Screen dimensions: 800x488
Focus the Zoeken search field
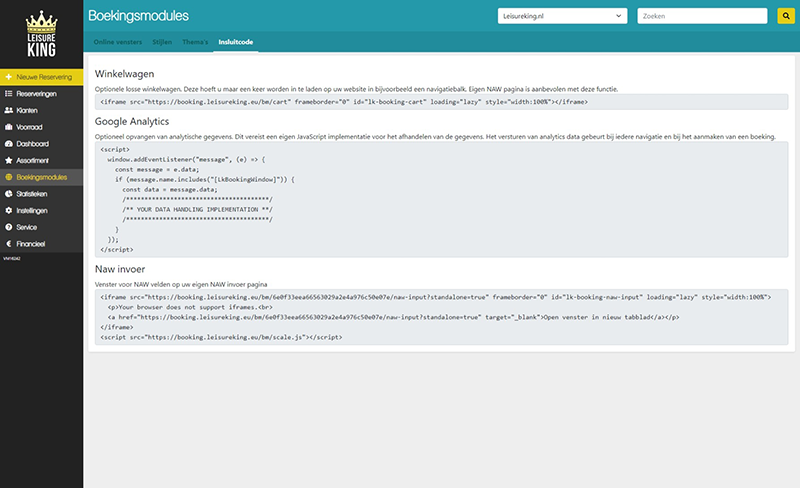click(x=702, y=16)
